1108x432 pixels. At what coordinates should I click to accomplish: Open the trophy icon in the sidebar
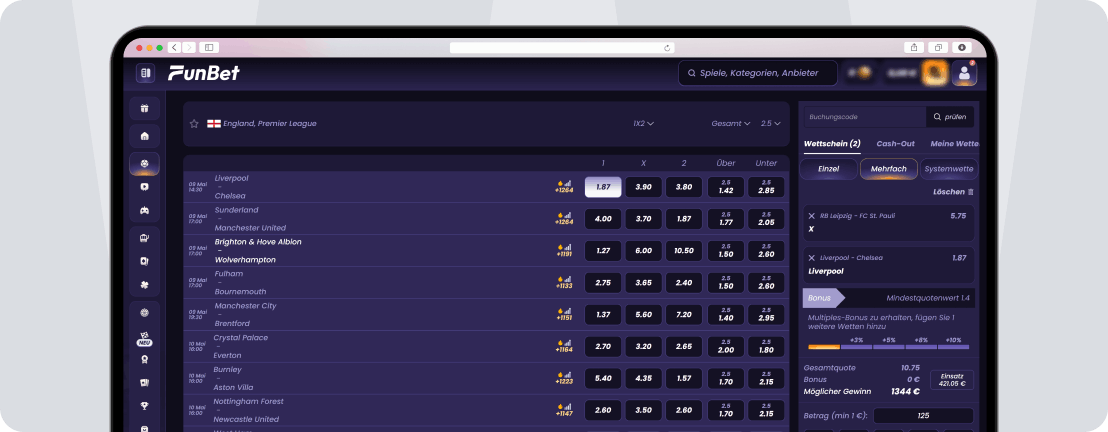pyautogui.click(x=145, y=406)
